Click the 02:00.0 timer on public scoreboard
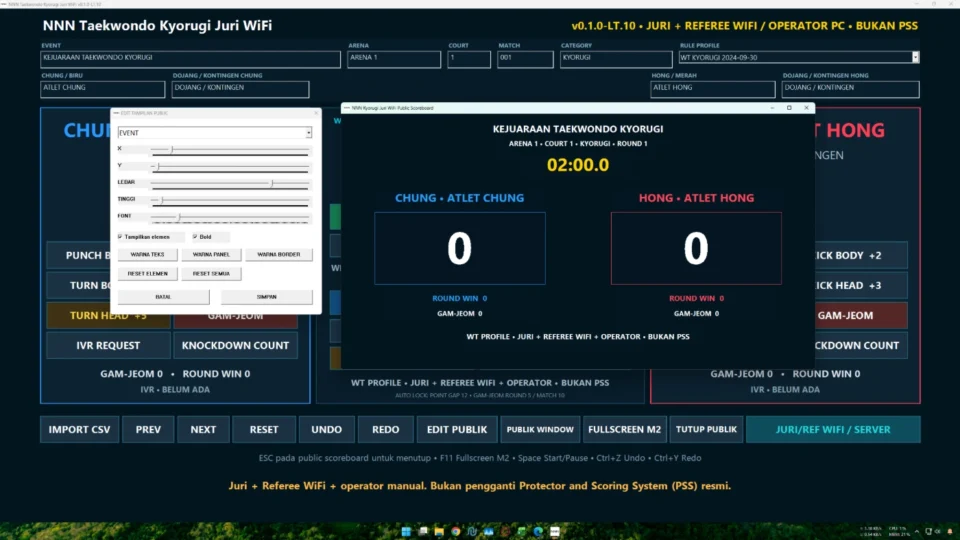This screenshot has width=960, height=540. (578, 165)
